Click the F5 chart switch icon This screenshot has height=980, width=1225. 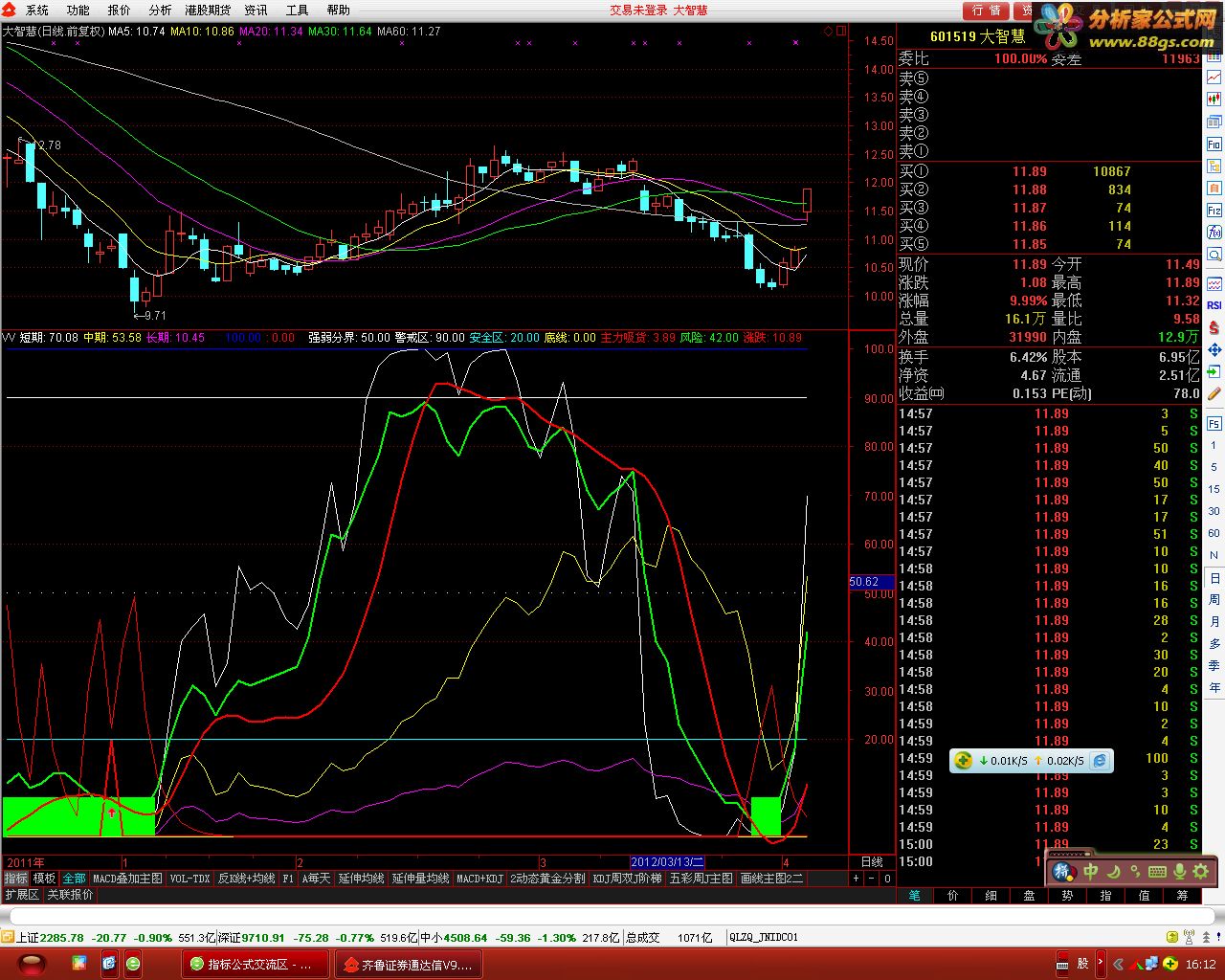point(1214,423)
